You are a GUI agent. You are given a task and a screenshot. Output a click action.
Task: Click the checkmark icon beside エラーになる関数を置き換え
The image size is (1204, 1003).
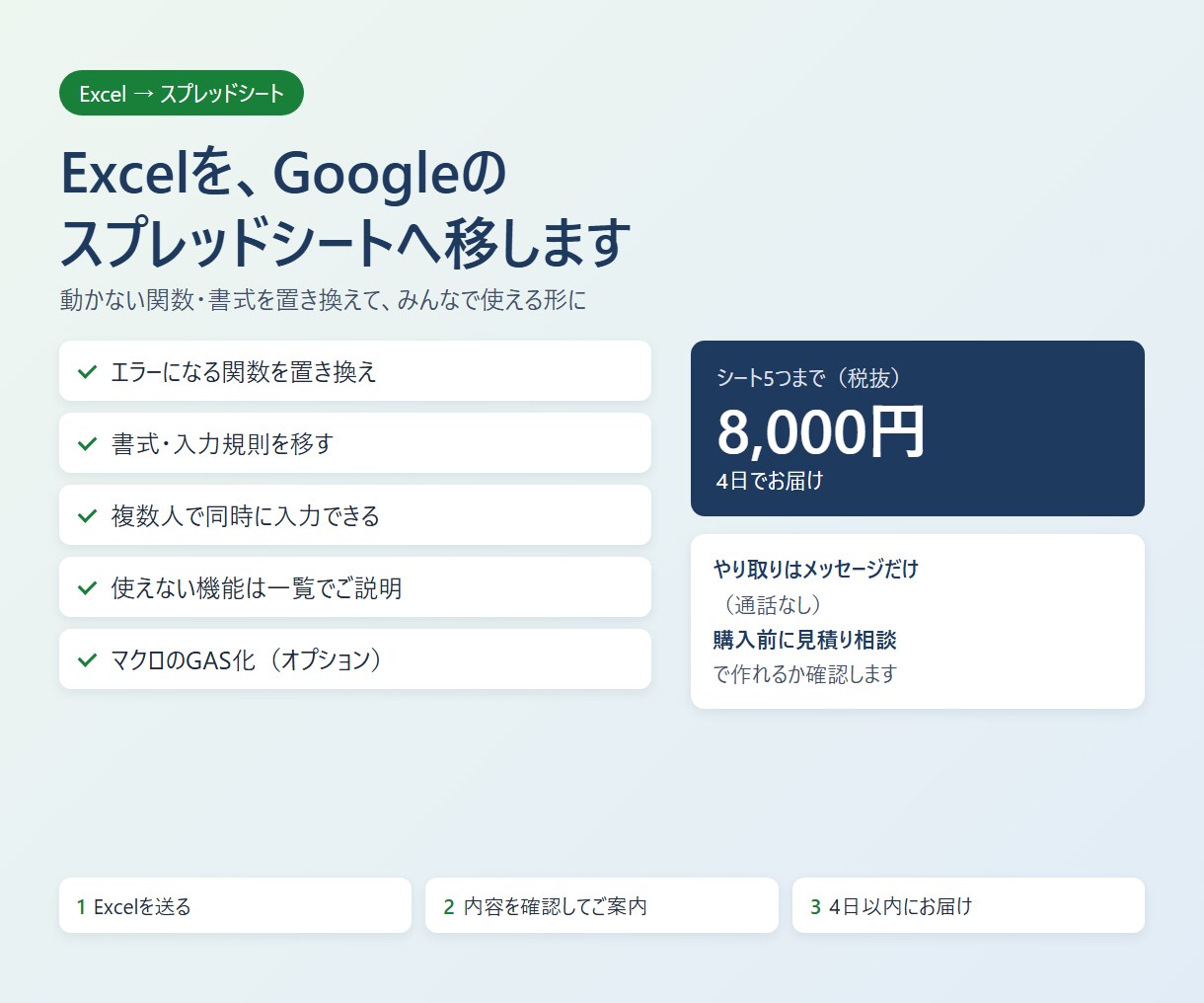point(88,372)
